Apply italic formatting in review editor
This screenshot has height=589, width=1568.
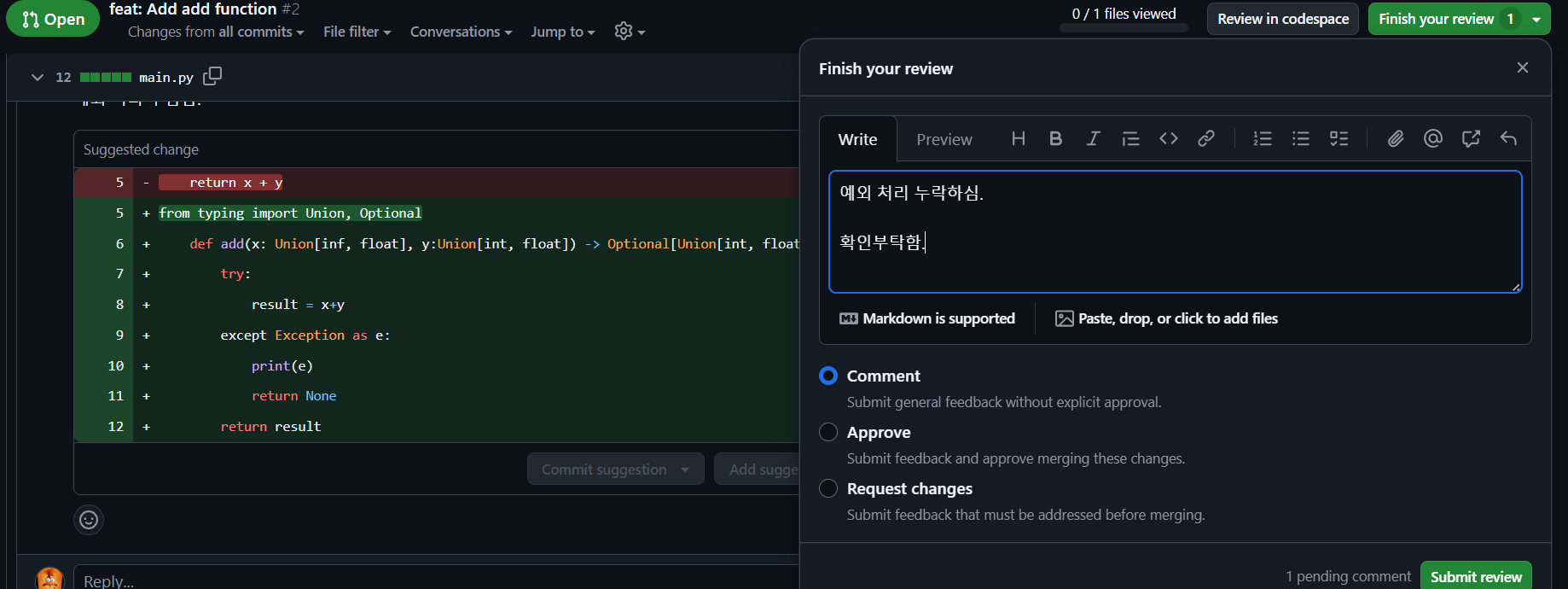click(1093, 138)
